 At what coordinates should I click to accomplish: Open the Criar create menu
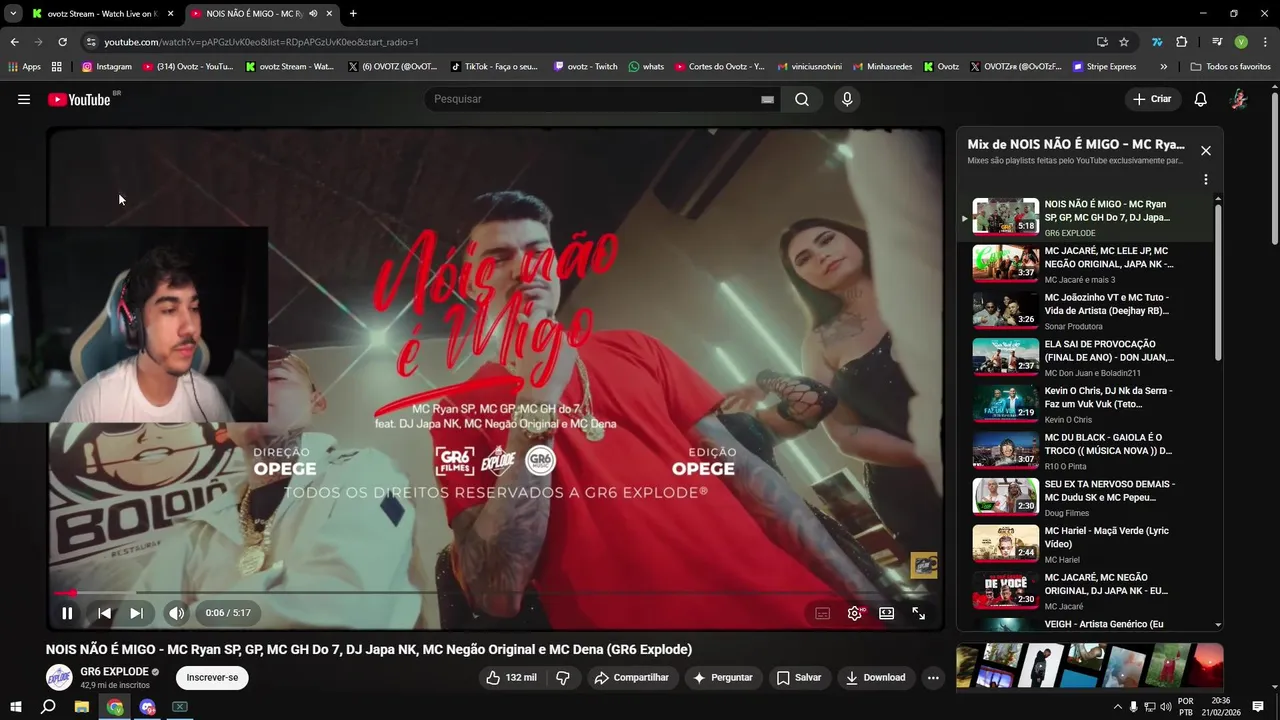[1151, 99]
